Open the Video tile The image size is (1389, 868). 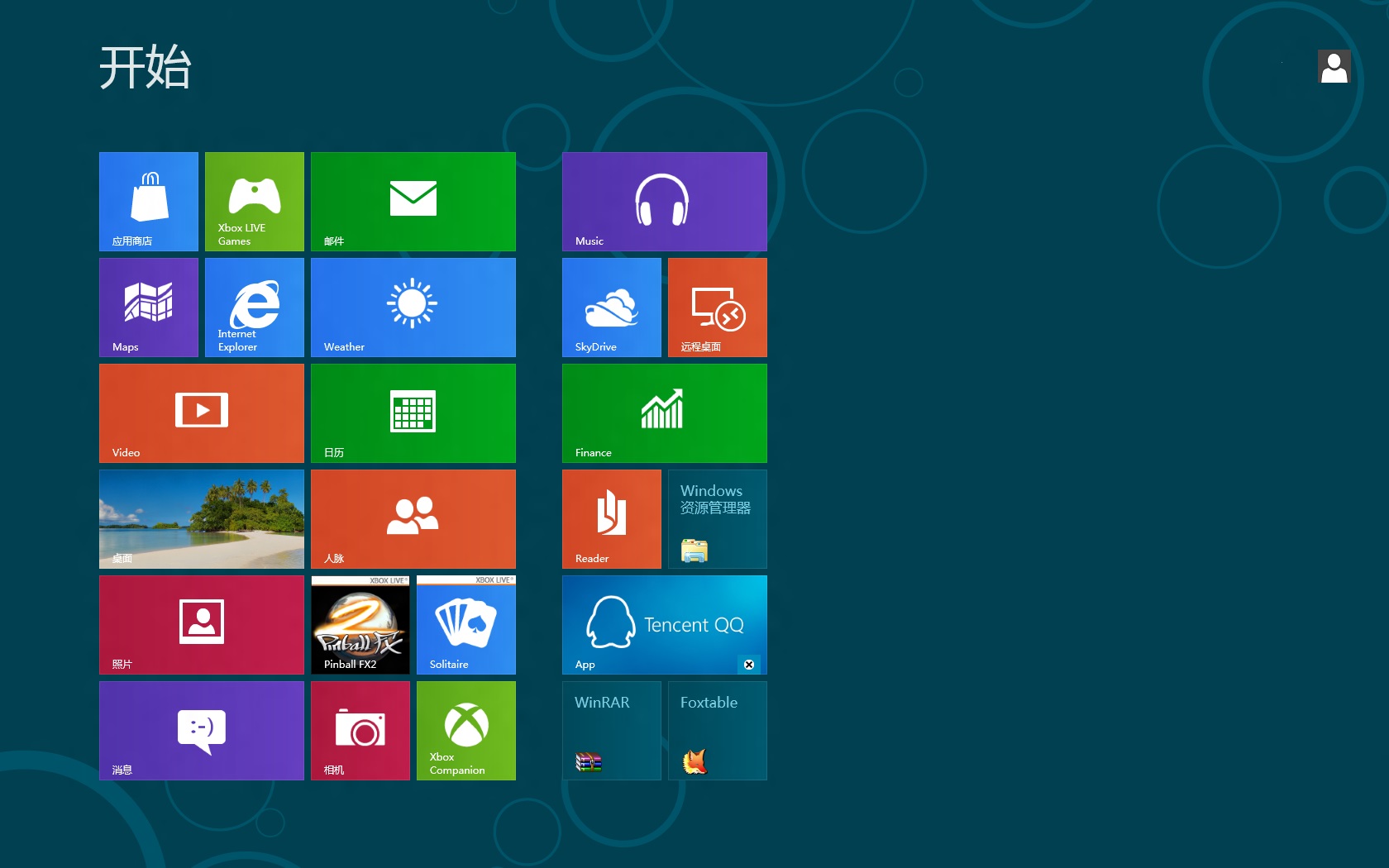(x=202, y=413)
